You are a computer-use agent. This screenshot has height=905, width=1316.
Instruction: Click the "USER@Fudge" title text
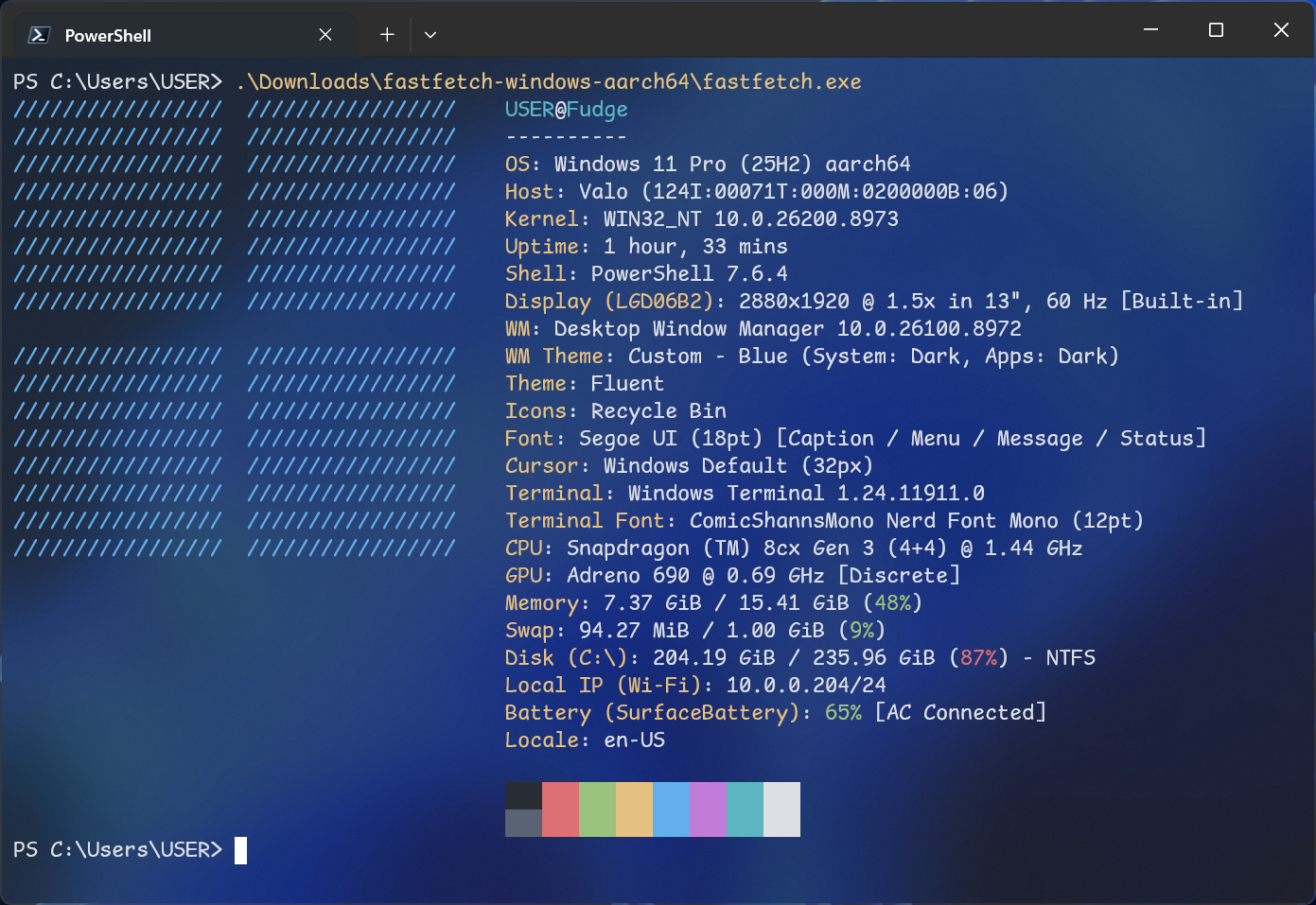pos(566,110)
